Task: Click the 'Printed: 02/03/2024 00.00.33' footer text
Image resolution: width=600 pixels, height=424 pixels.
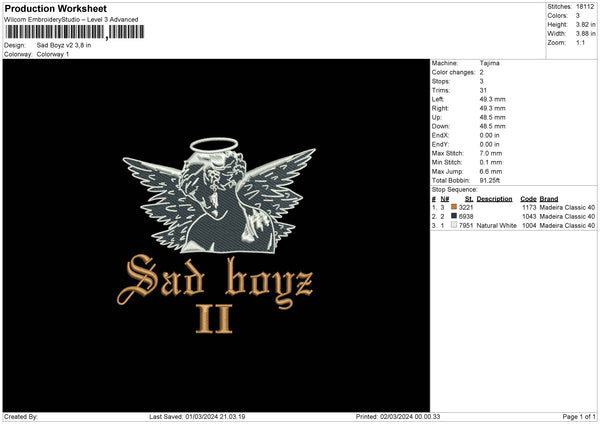Action: (398, 417)
